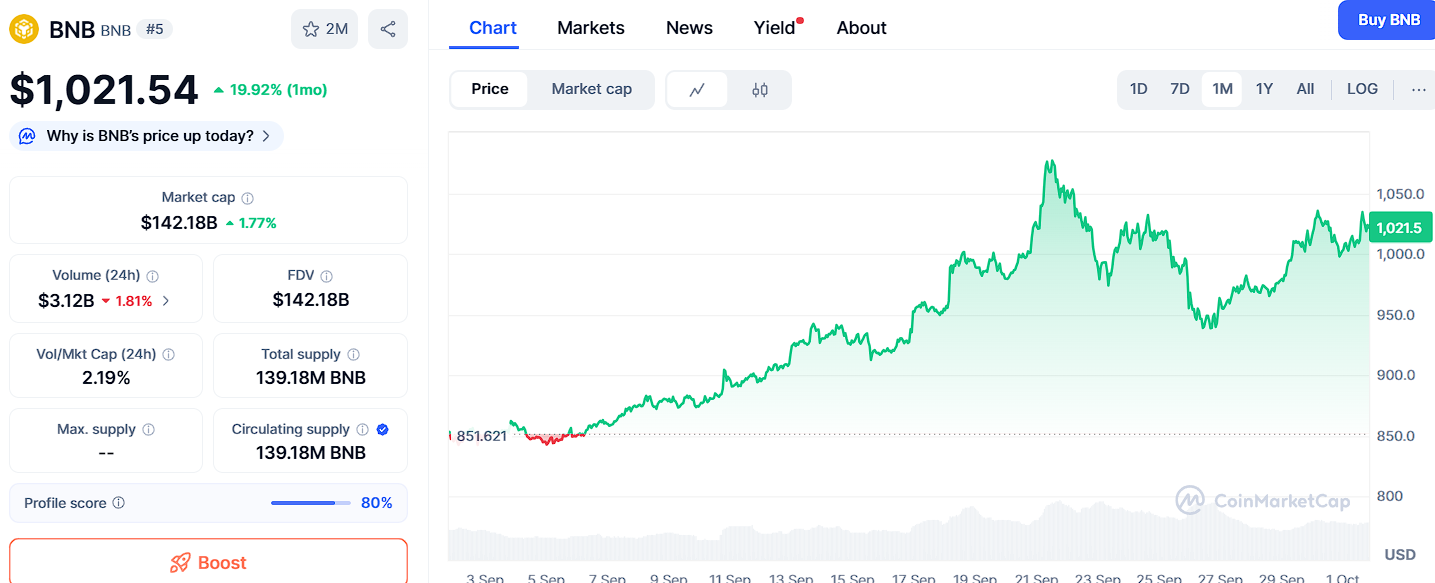Expand 'Why is BNB's price up today?'
Image resolution: width=1435 pixels, height=583 pixels.
pos(147,136)
